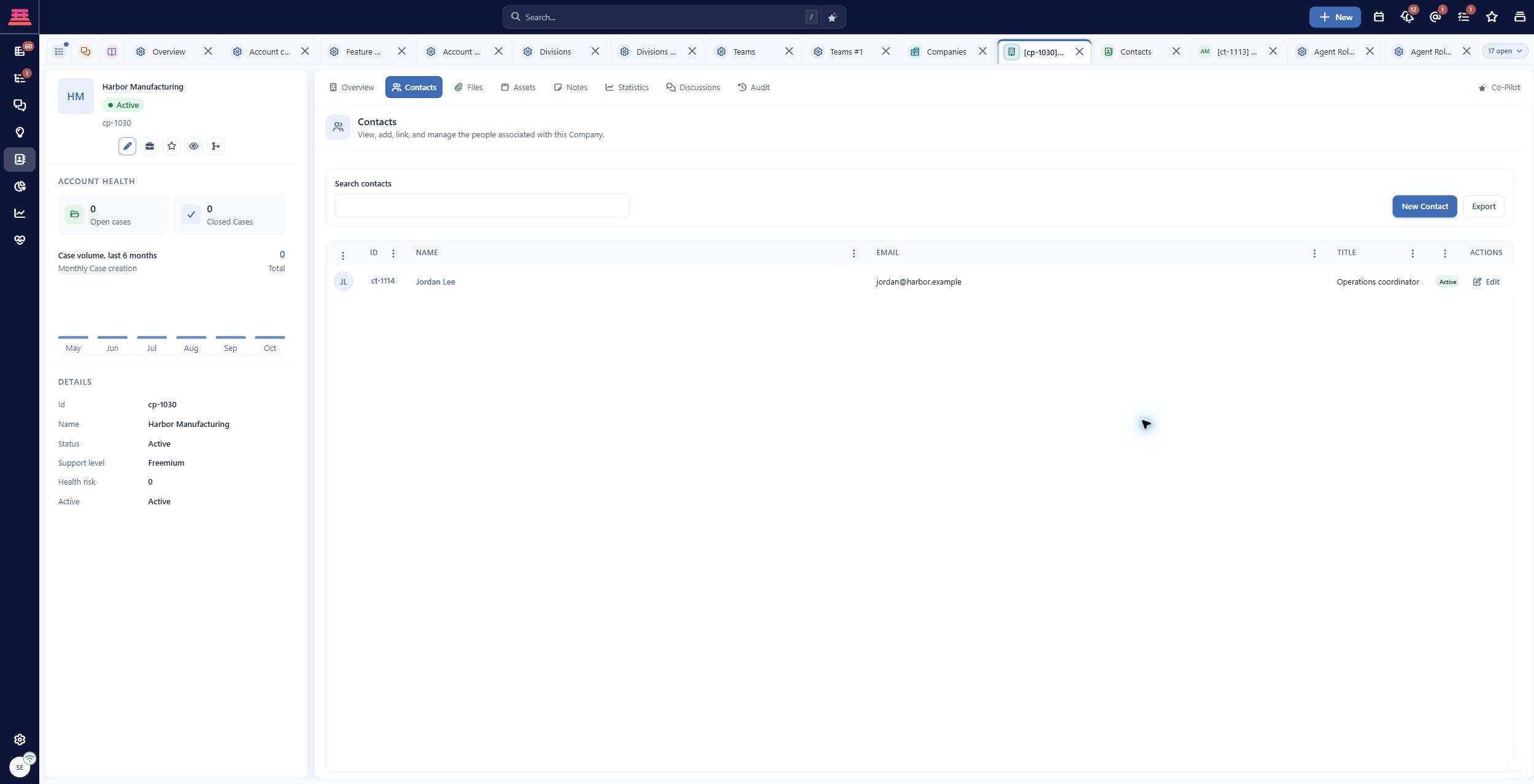Open ct-1114 contact ID link
Viewport: 1534px width, 784px height.
(383, 281)
